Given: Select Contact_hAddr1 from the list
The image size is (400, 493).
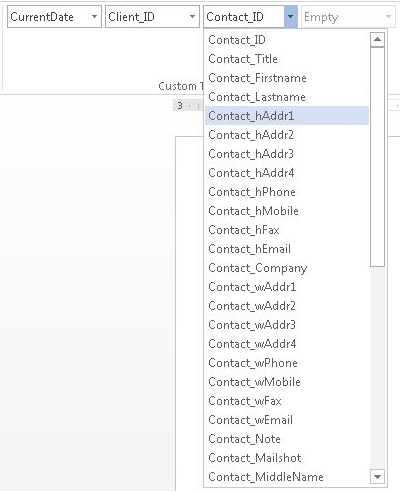Looking at the screenshot, I should click(x=287, y=116).
